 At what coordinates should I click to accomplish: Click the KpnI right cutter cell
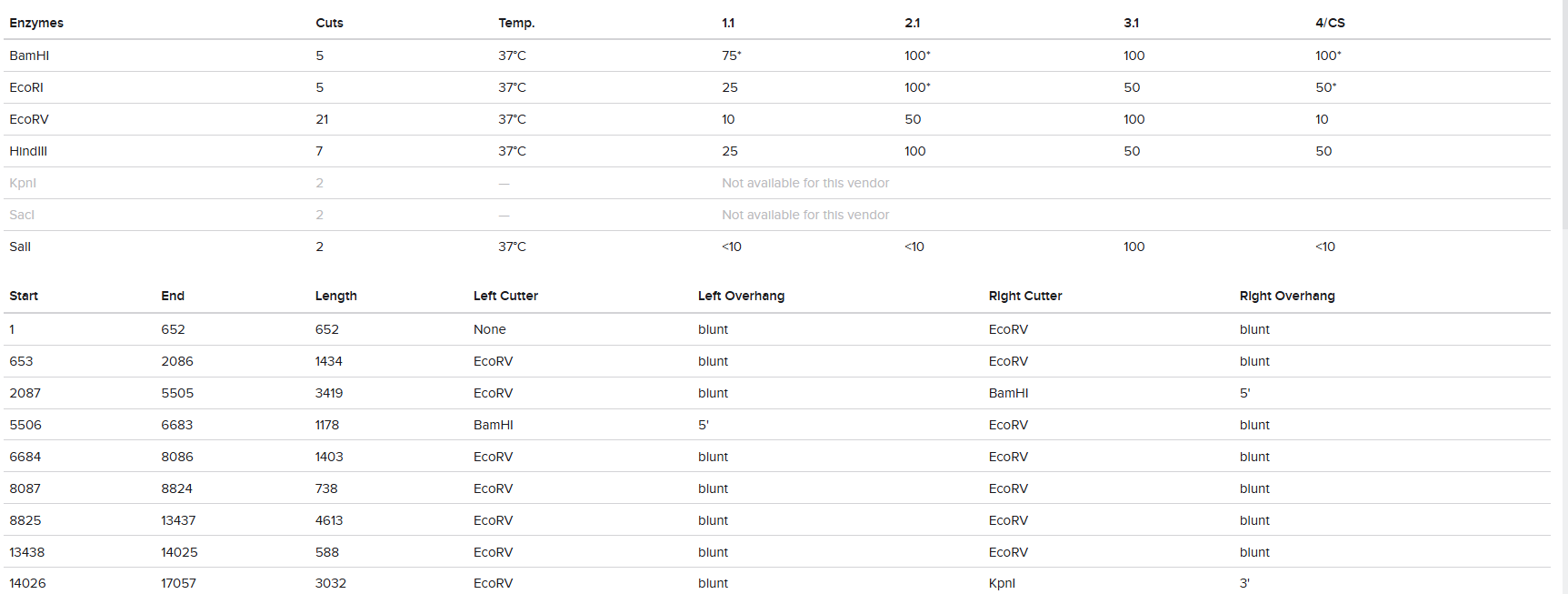click(x=1002, y=583)
